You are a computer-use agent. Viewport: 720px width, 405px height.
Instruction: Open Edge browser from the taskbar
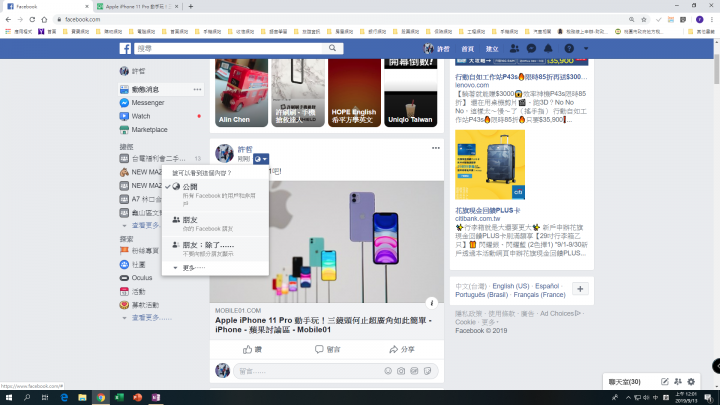(x=64, y=398)
